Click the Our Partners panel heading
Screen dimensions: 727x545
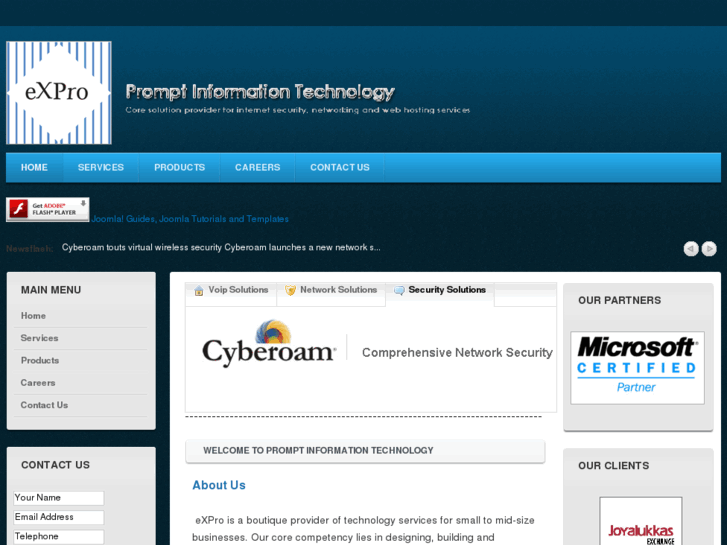(619, 301)
